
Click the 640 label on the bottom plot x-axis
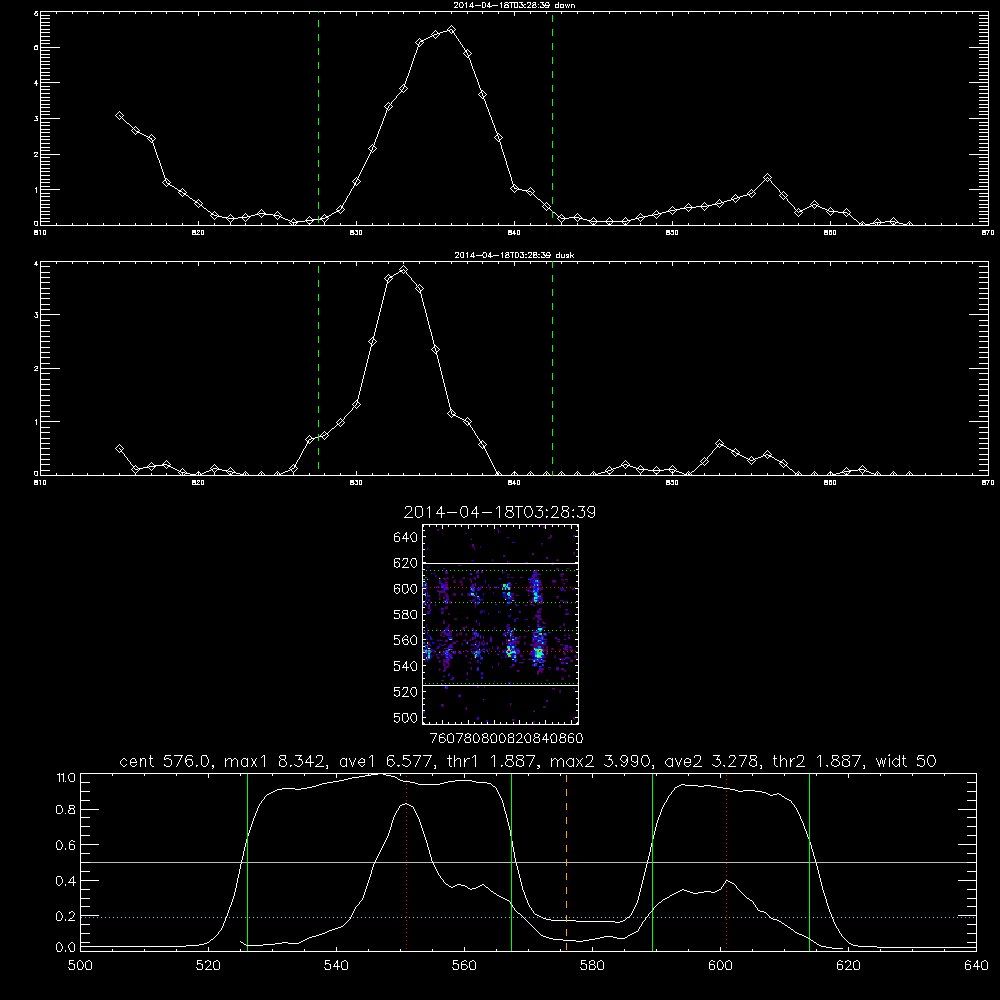tap(976, 966)
